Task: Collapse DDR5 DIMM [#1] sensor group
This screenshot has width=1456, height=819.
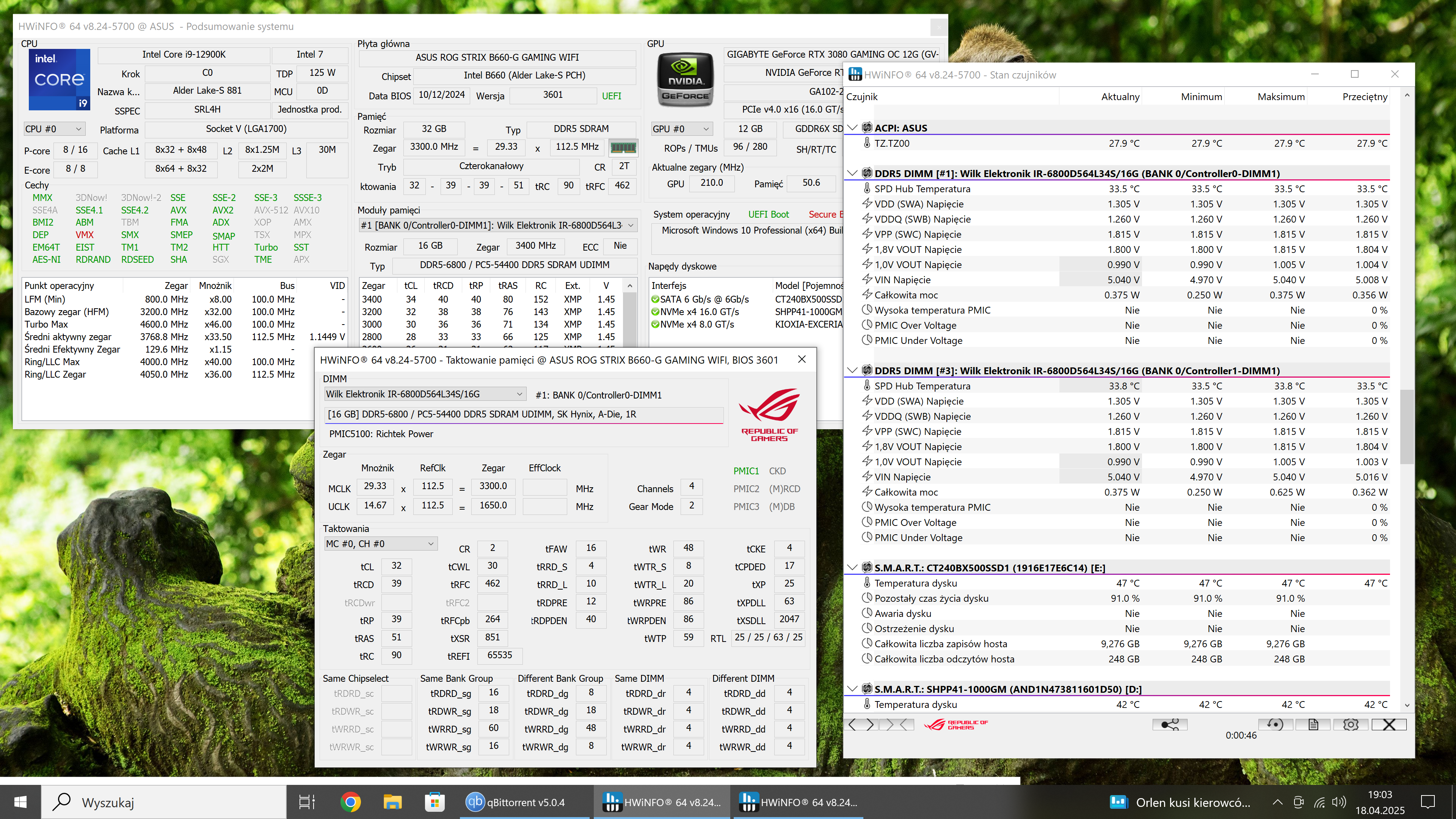Action: (852, 174)
